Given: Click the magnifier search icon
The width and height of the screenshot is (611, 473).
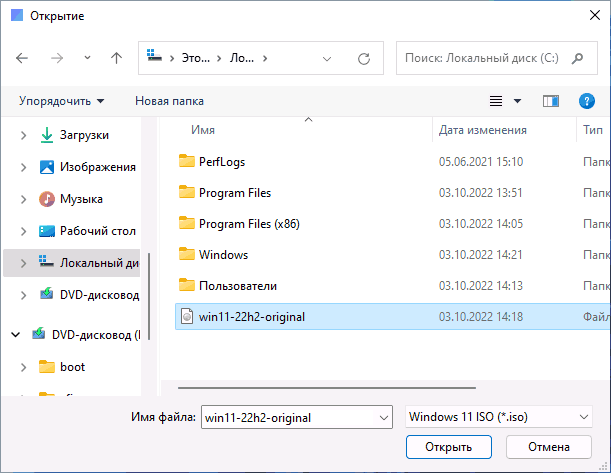Looking at the screenshot, I should point(577,58).
